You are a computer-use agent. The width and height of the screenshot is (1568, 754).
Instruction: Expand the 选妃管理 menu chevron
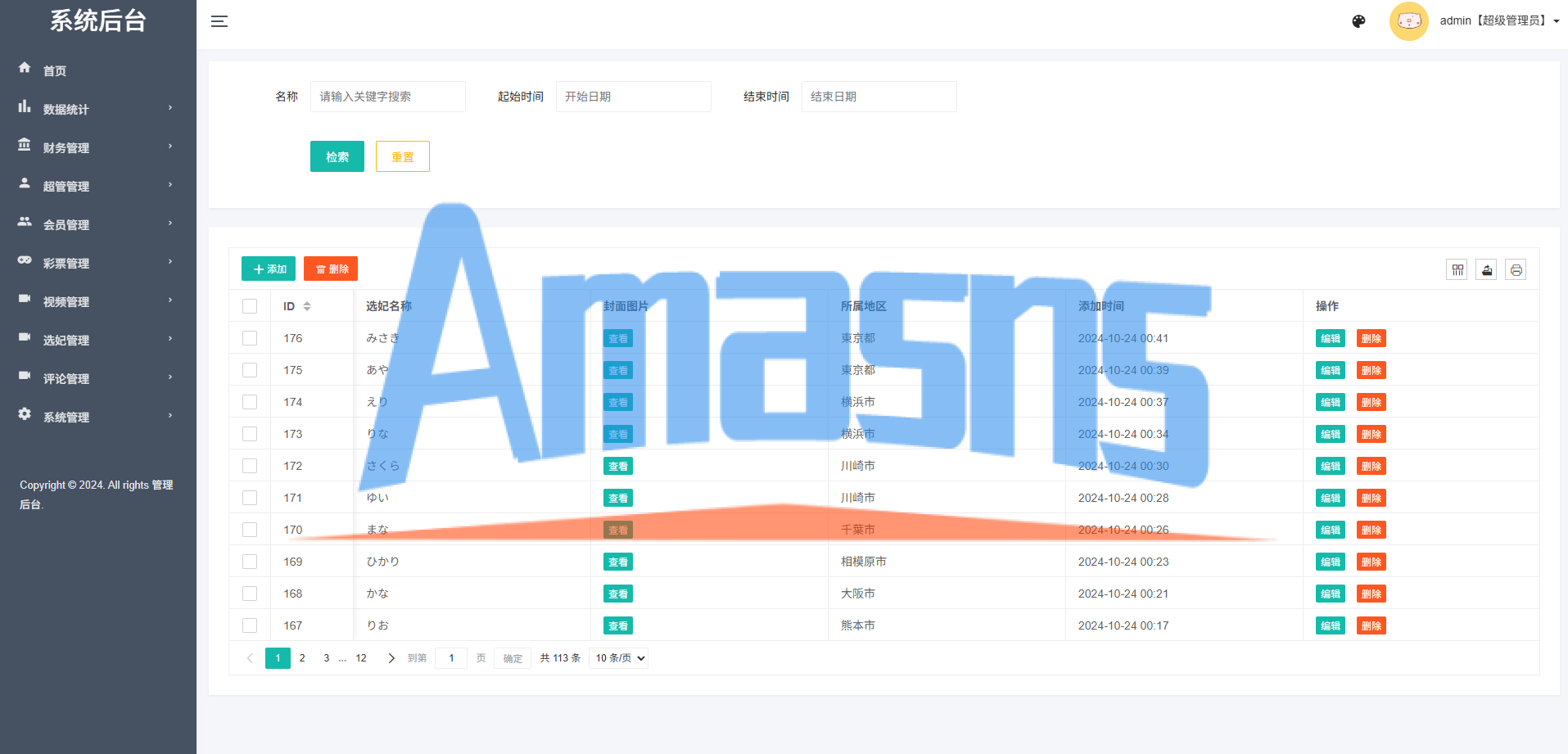170,339
